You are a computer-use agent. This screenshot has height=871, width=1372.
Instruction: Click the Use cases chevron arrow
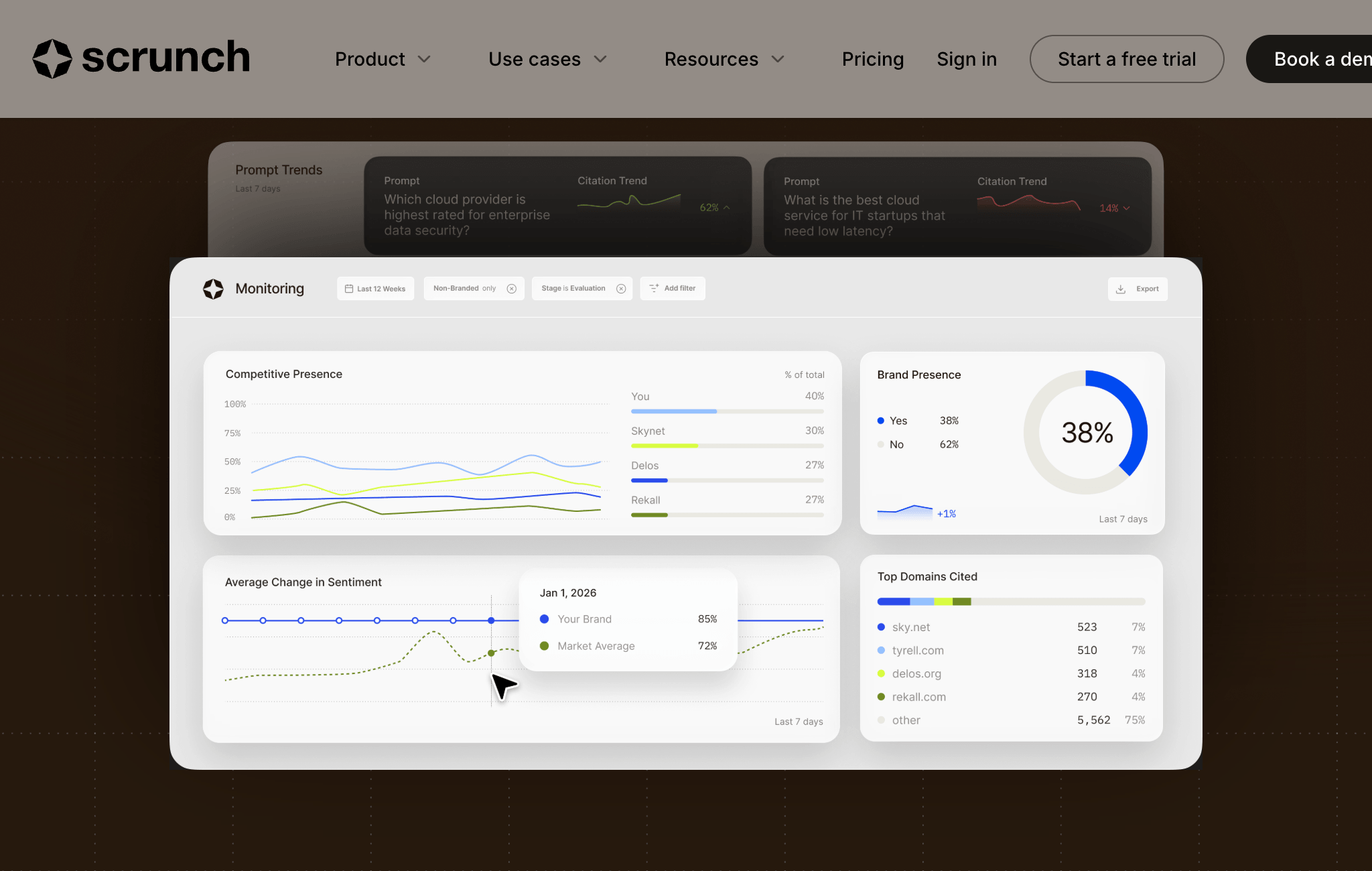tap(600, 59)
